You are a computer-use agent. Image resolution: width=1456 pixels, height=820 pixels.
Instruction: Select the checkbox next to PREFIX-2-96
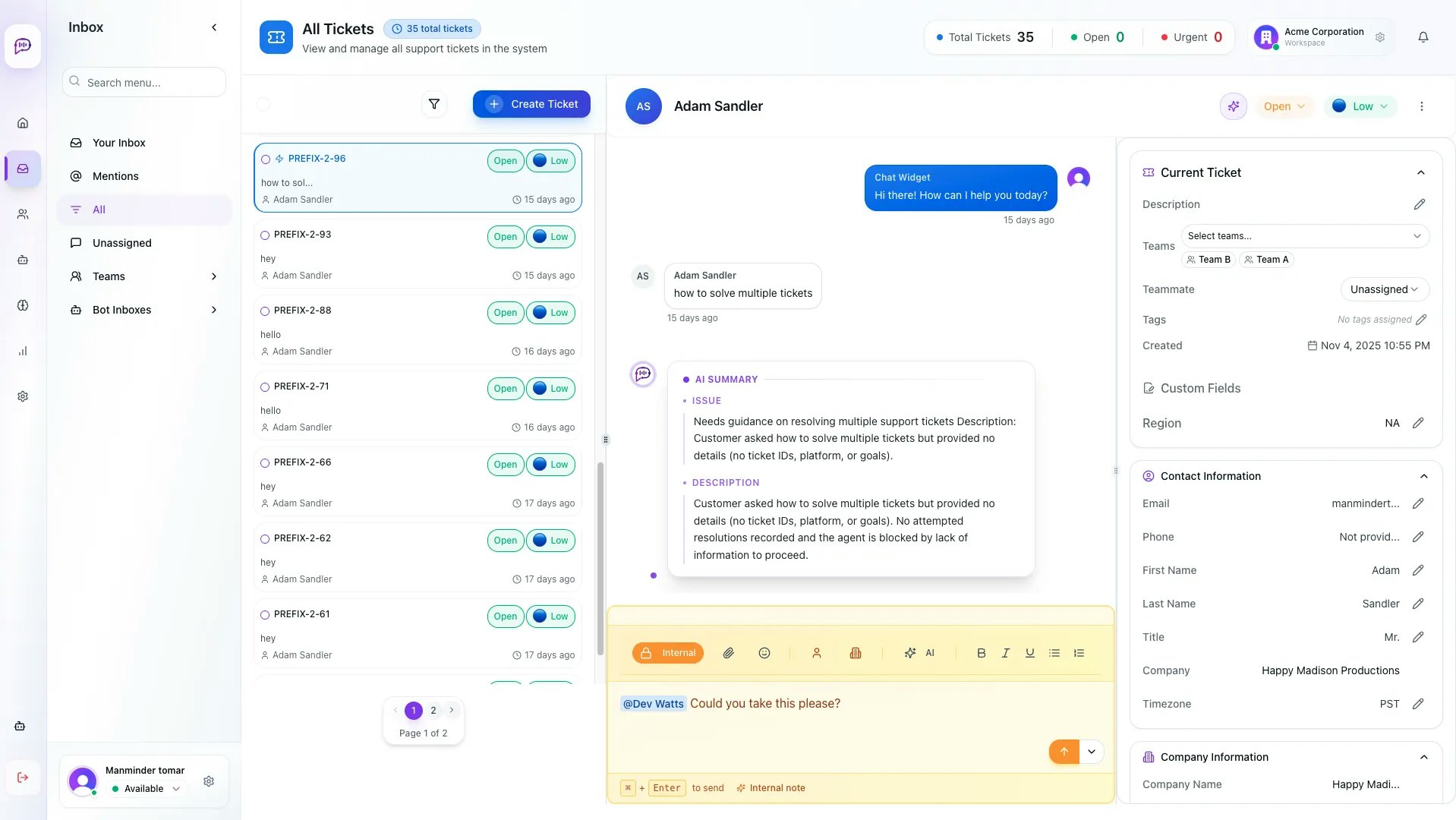265,159
